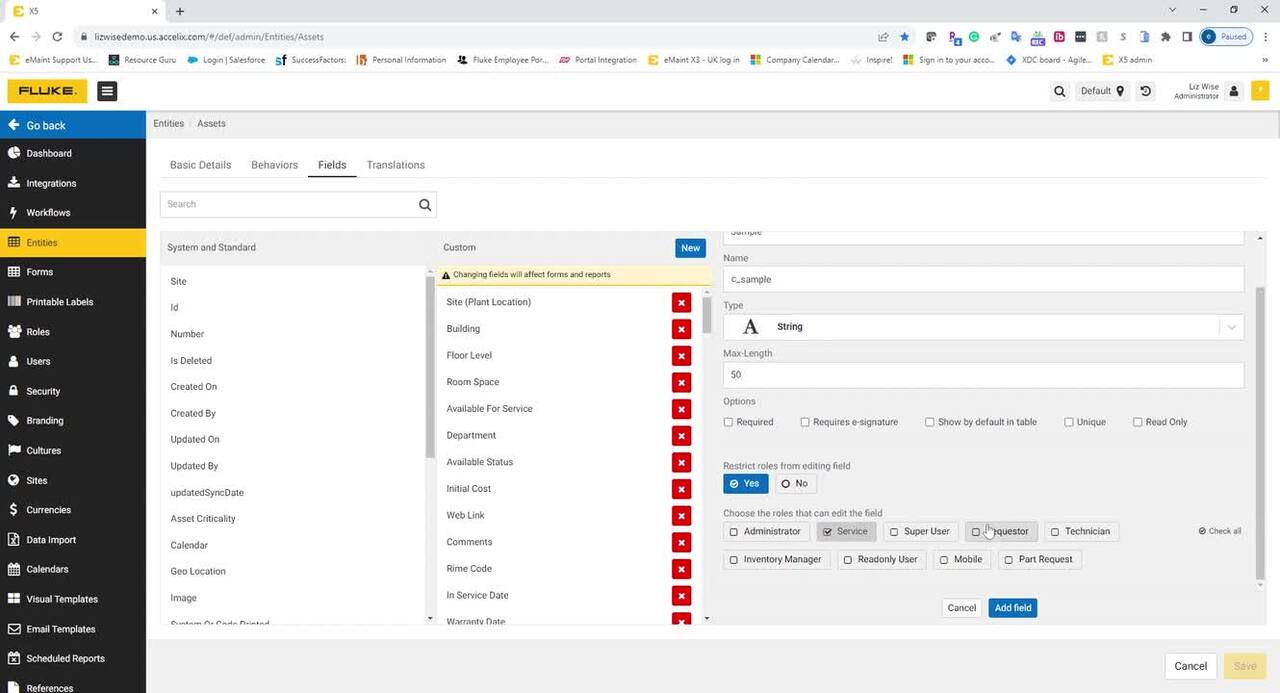Viewport: 1280px width, 693px height.
Task: Edit the Name field c_sample
Action: 983,279
